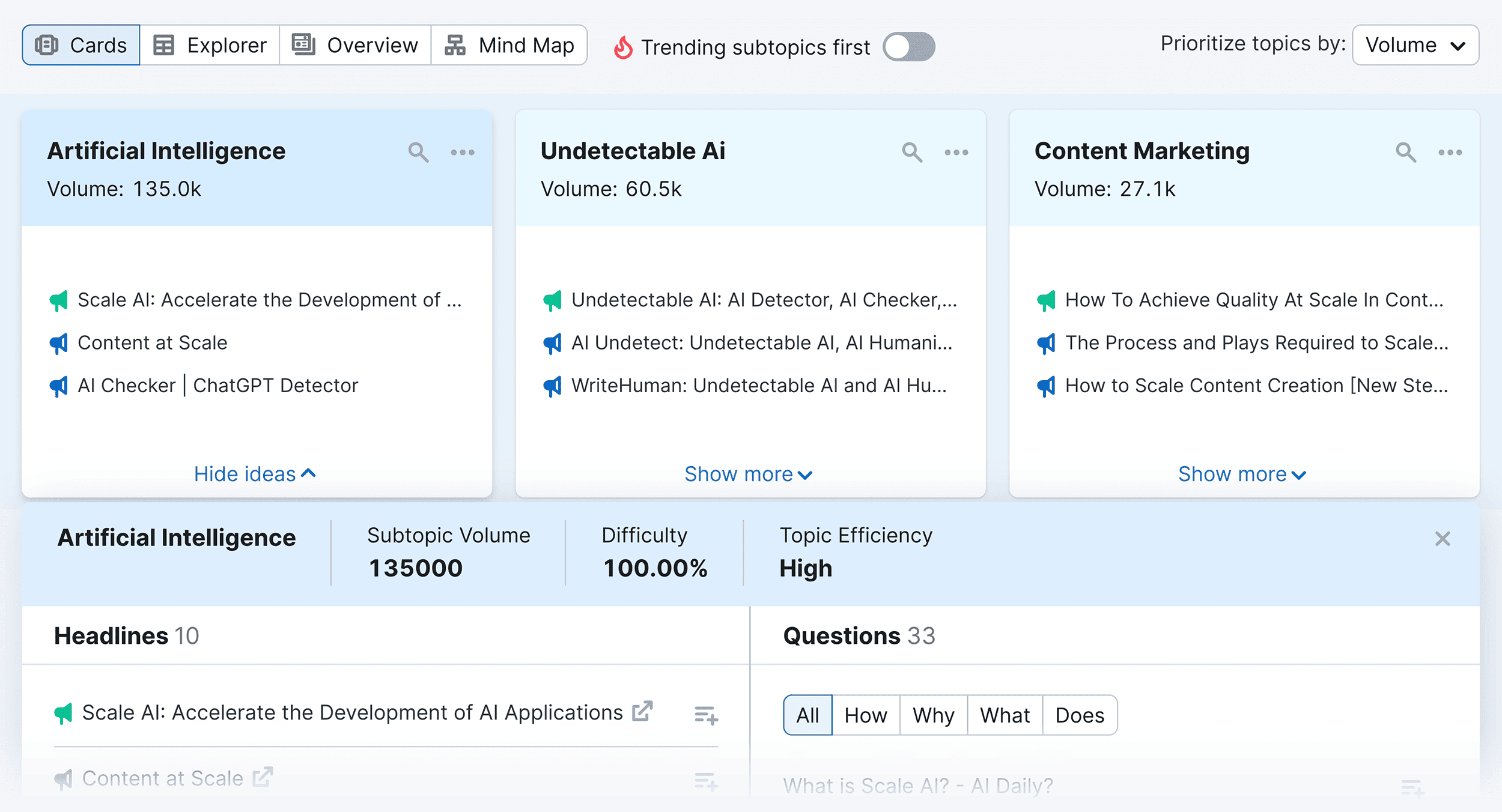The width and height of the screenshot is (1502, 812).
Task: Click the megaphone icon next to Content at Scale
Action: tap(57, 342)
